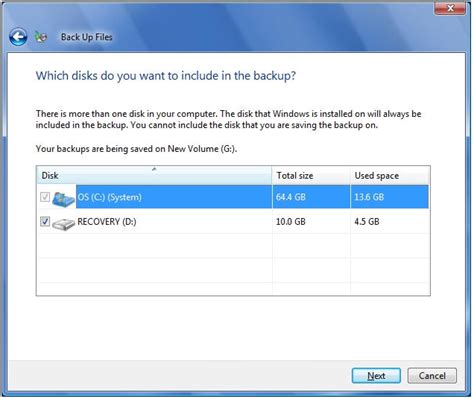
Task: Click the Back Up Files wizard icon
Action: point(41,37)
